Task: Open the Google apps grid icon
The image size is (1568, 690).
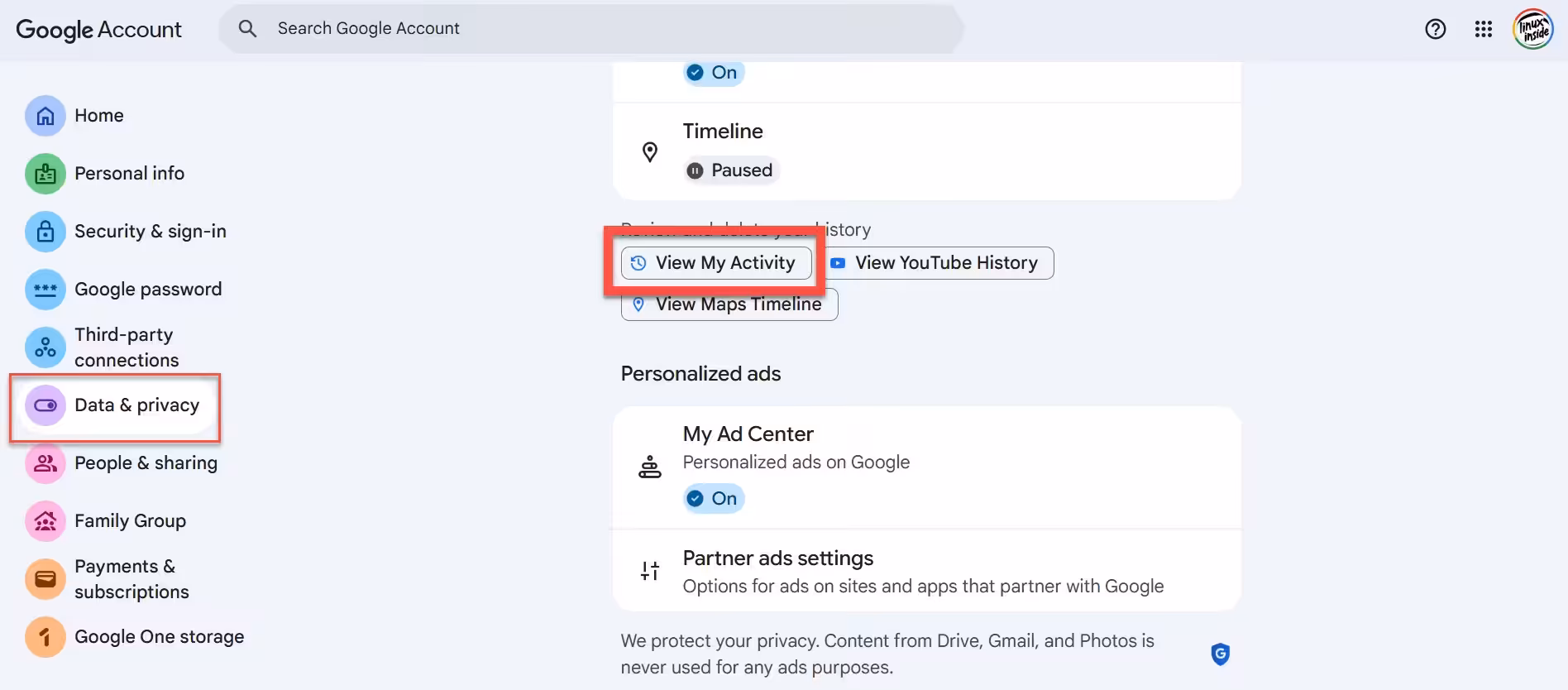Action: point(1483,29)
